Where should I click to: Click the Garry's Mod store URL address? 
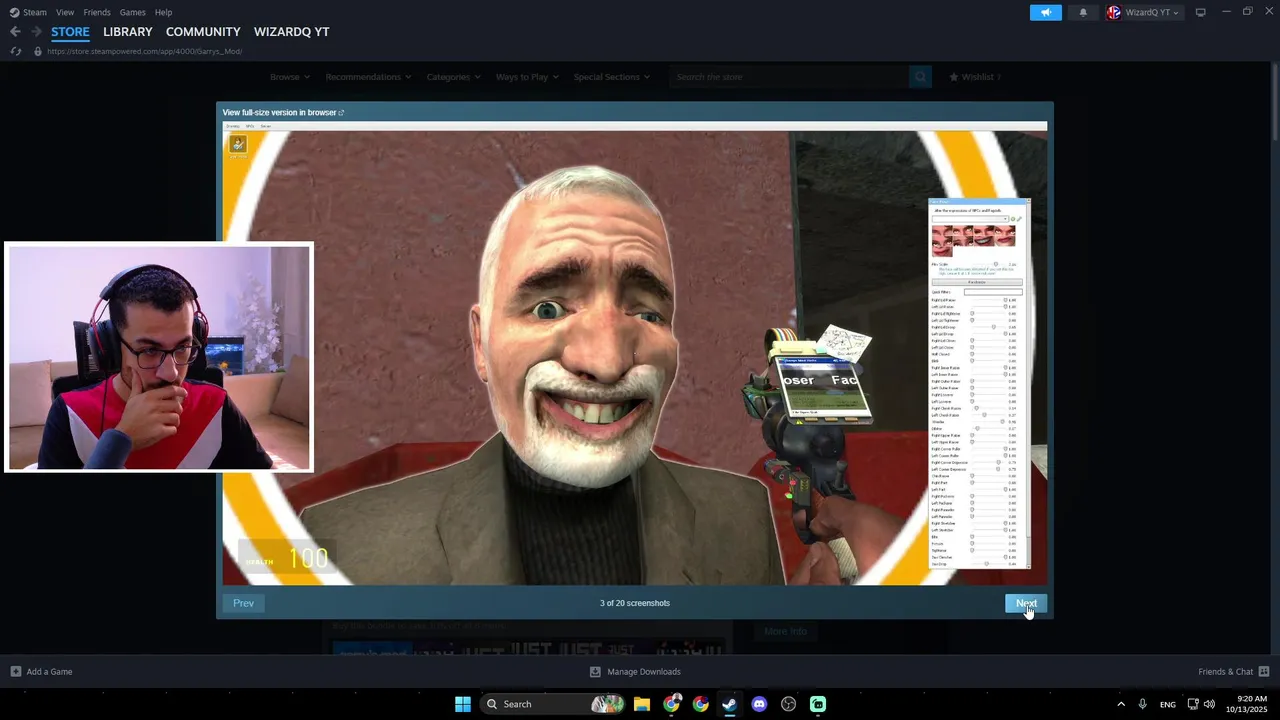click(x=145, y=51)
